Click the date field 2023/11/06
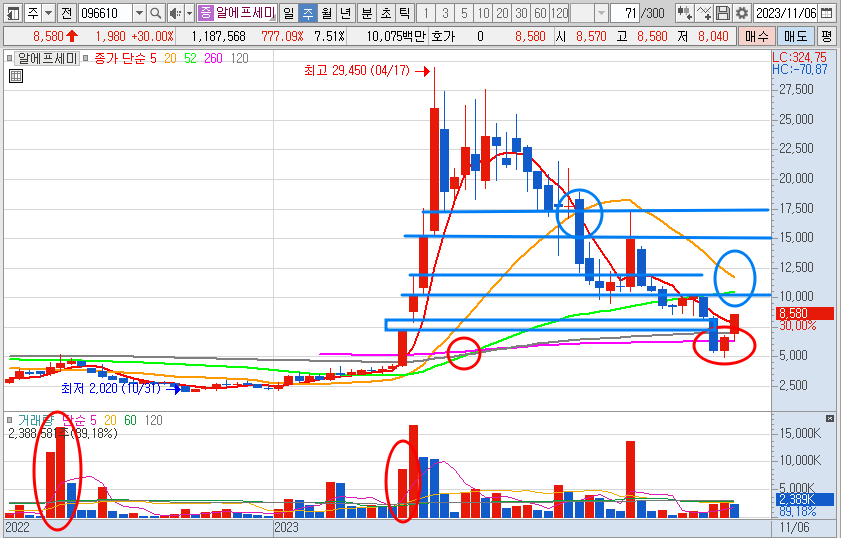The image size is (841, 538). coord(786,13)
